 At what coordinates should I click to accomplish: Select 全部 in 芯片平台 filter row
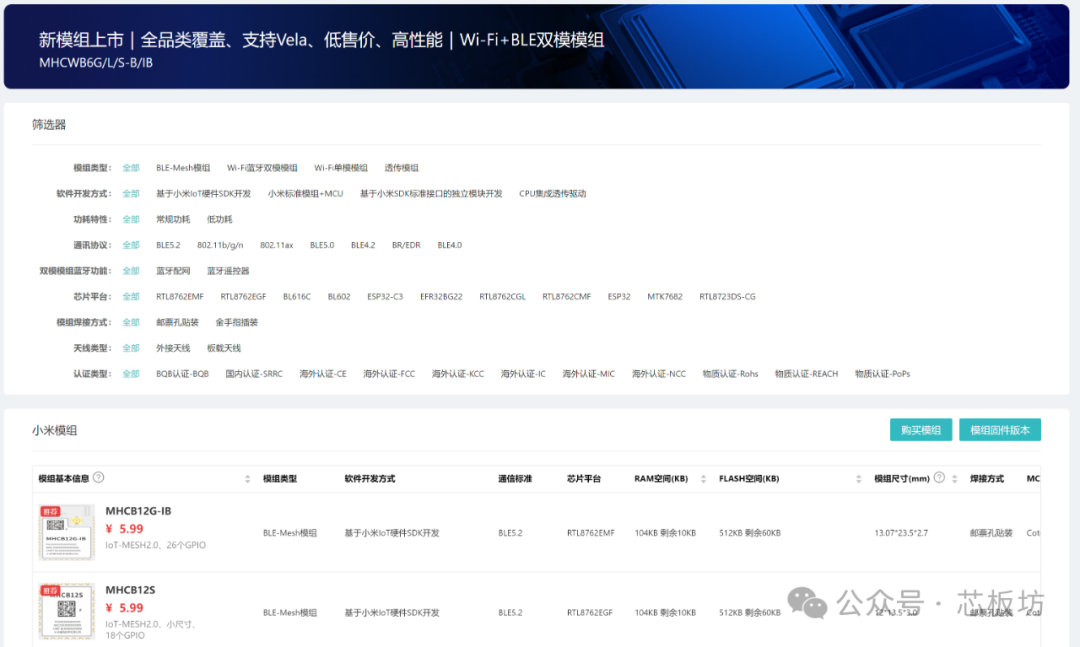click(x=131, y=296)
